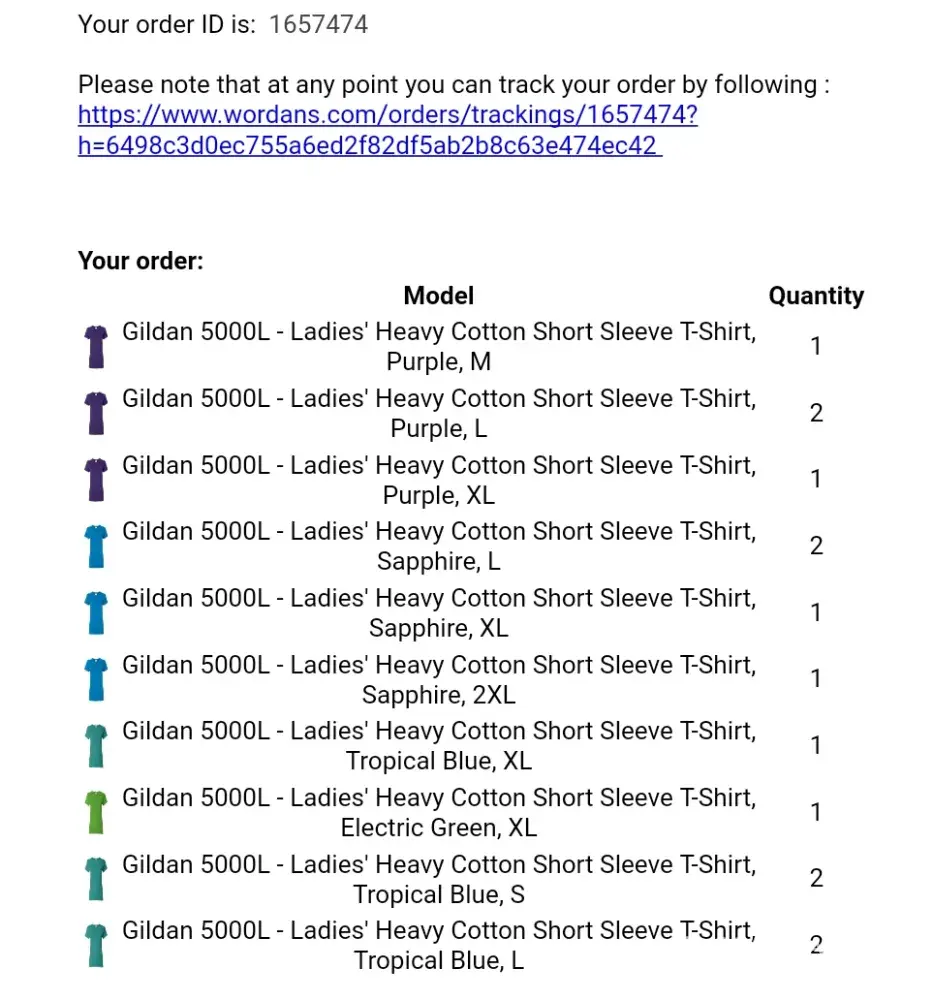Click the Purple, XL shirt thumbnail
The height and width of the screenshot is (1000, 933).
(x=96, y=479)
